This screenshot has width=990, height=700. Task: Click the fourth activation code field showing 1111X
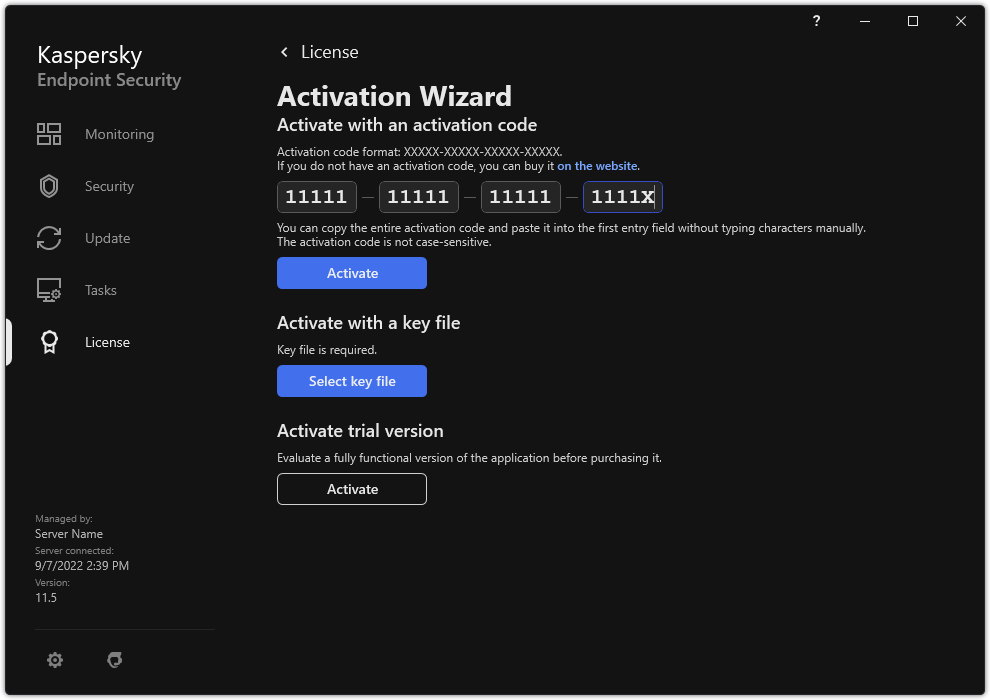pyautogui.click(x=622, y=197)
